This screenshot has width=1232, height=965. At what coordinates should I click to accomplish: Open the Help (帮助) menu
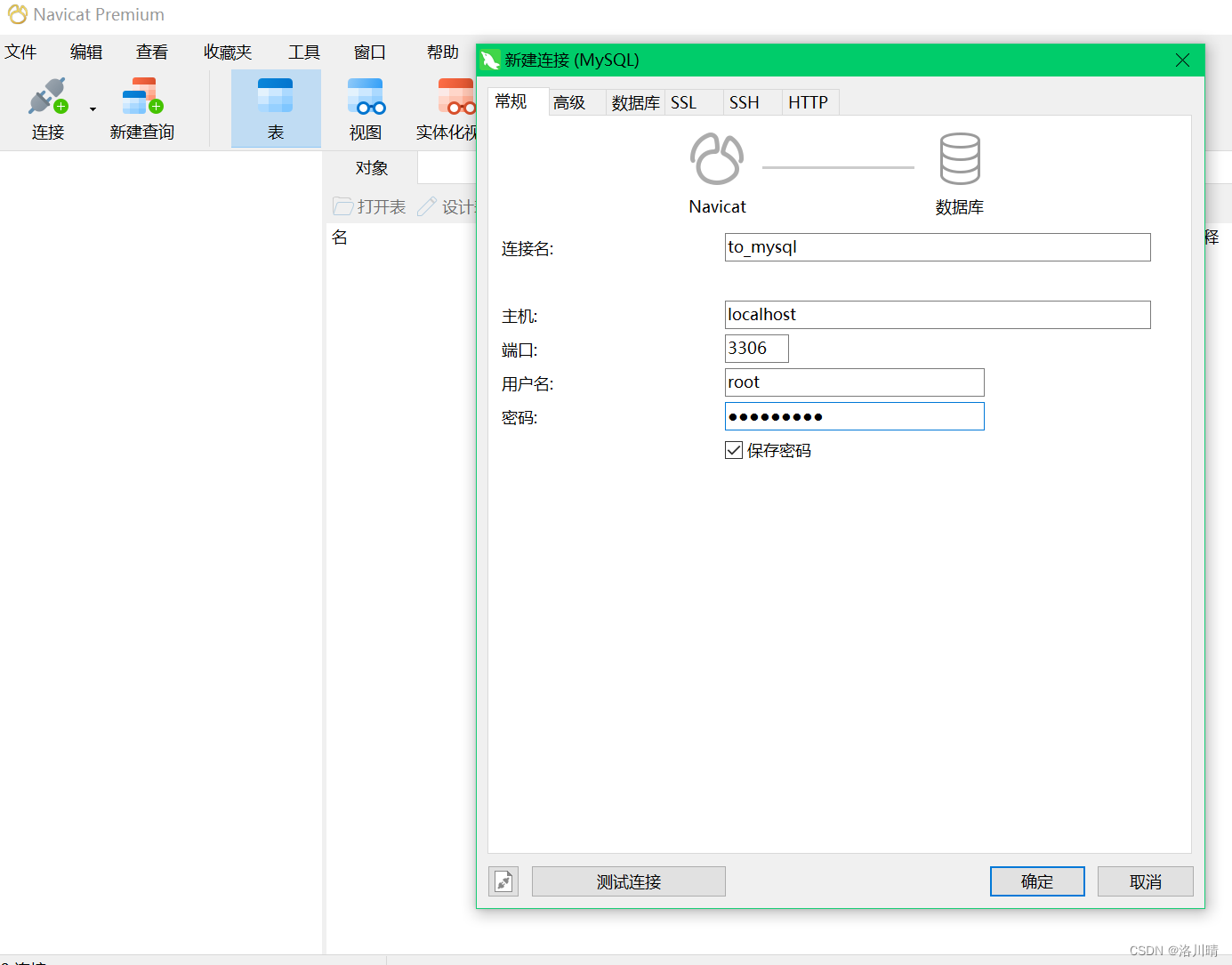pos(443,52)
